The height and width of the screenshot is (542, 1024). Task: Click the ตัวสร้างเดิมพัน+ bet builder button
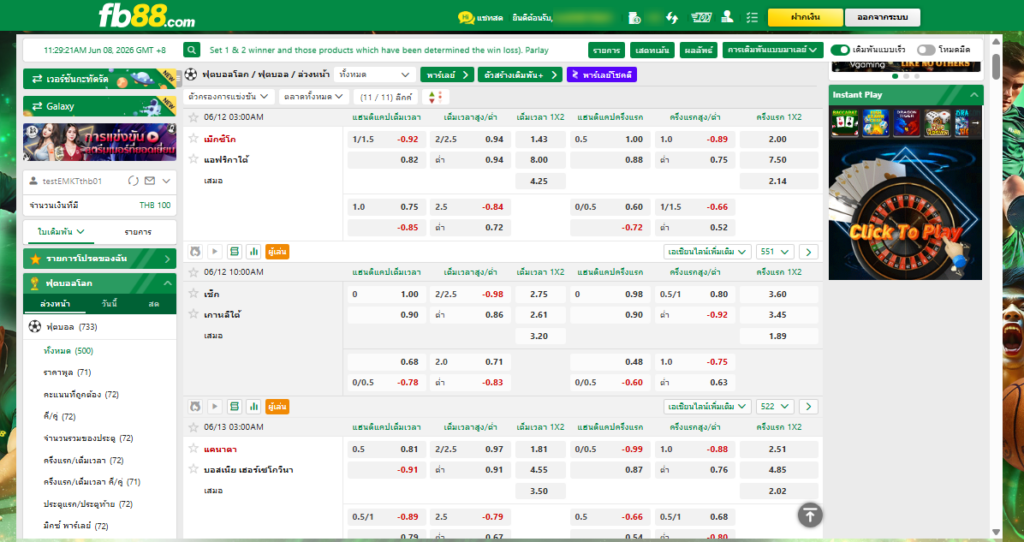point(520,74)
